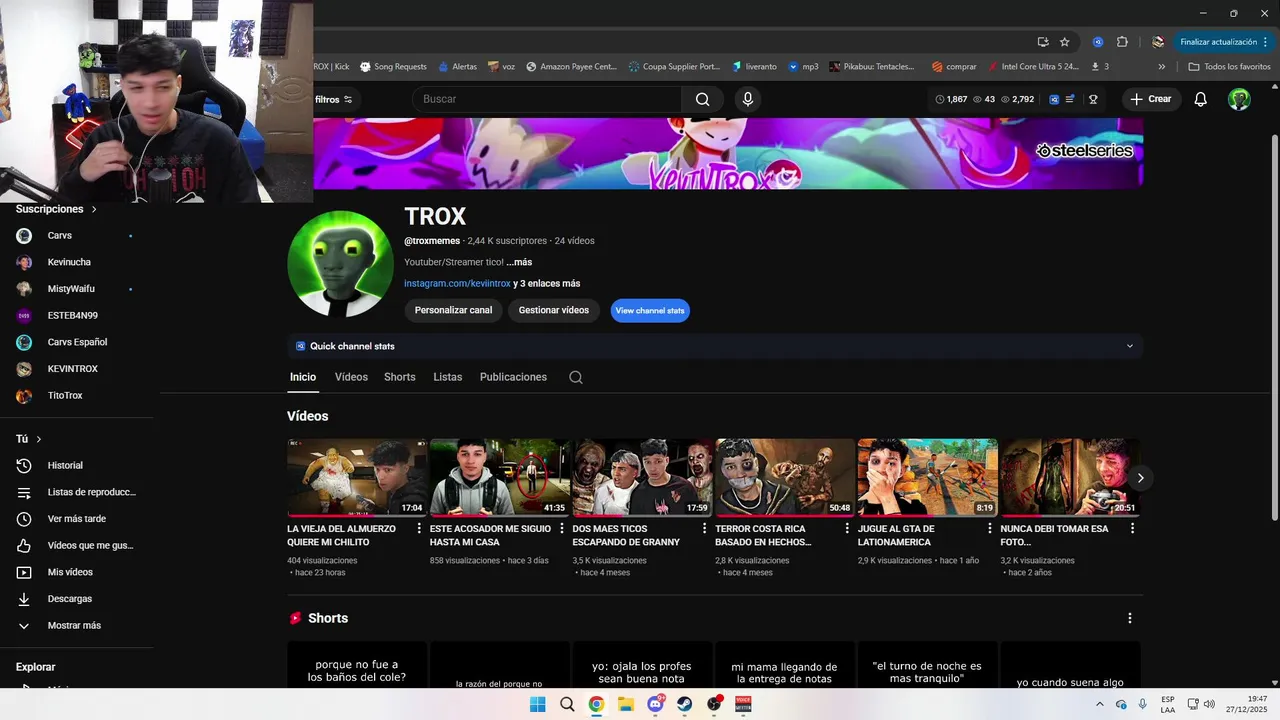Switch to the Shorts tab
Viewport: 1280px width, 720px height.
coord(400,377)
